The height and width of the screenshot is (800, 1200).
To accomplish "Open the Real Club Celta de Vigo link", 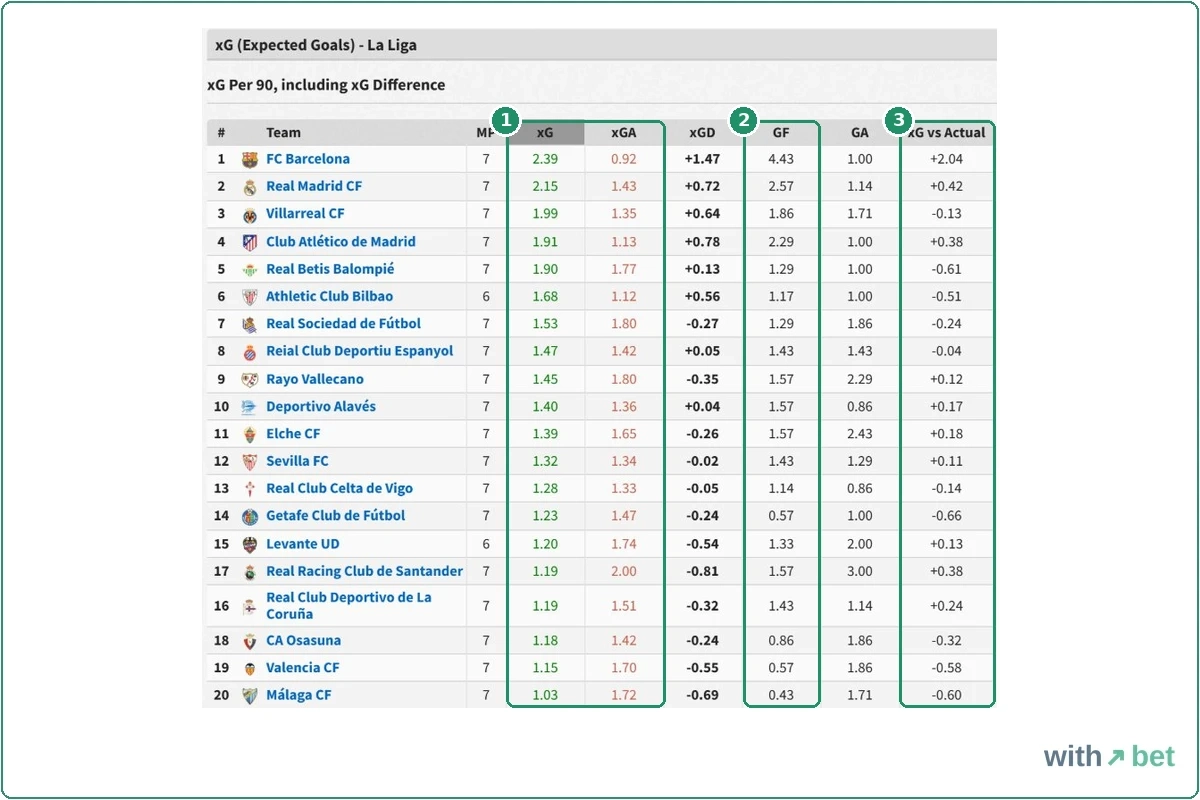I will pyautogui.click(x=339, y=488).
